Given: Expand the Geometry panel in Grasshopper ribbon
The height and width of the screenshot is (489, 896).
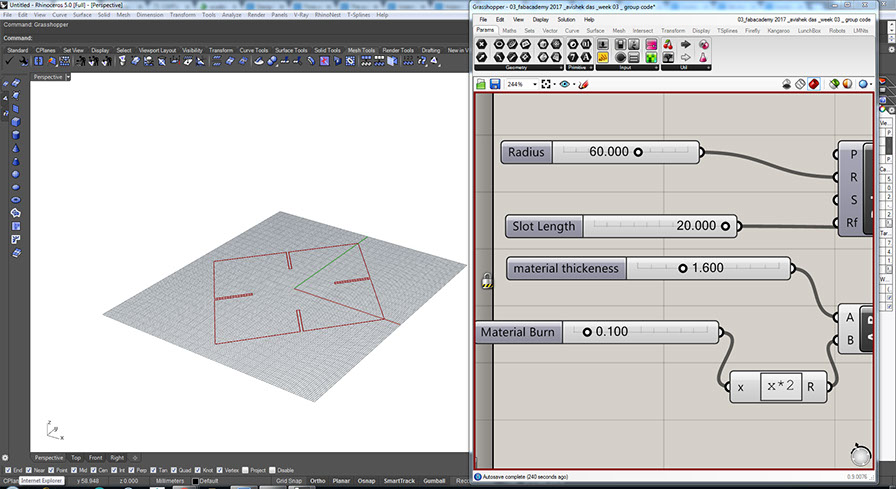Looking at the screenshot, I should coord(561,67).
